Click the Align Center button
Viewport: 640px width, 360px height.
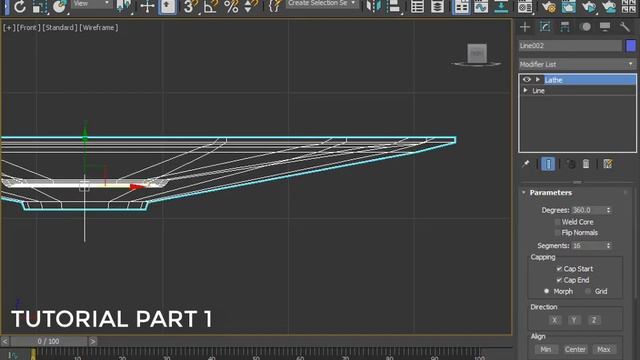click(575, 349)
